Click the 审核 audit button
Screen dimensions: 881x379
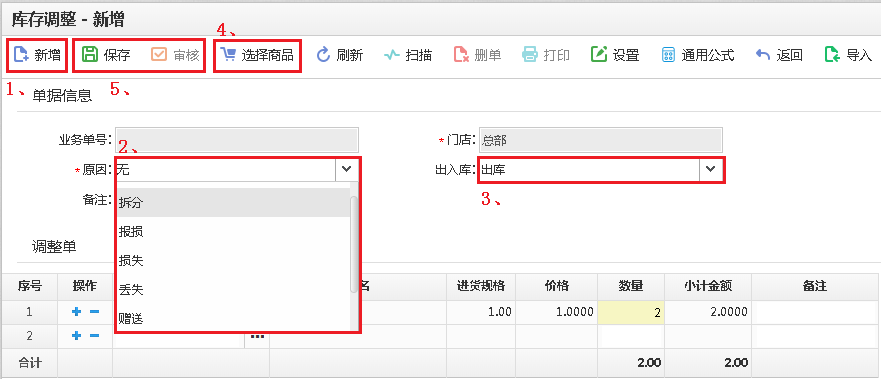[175, 55]
